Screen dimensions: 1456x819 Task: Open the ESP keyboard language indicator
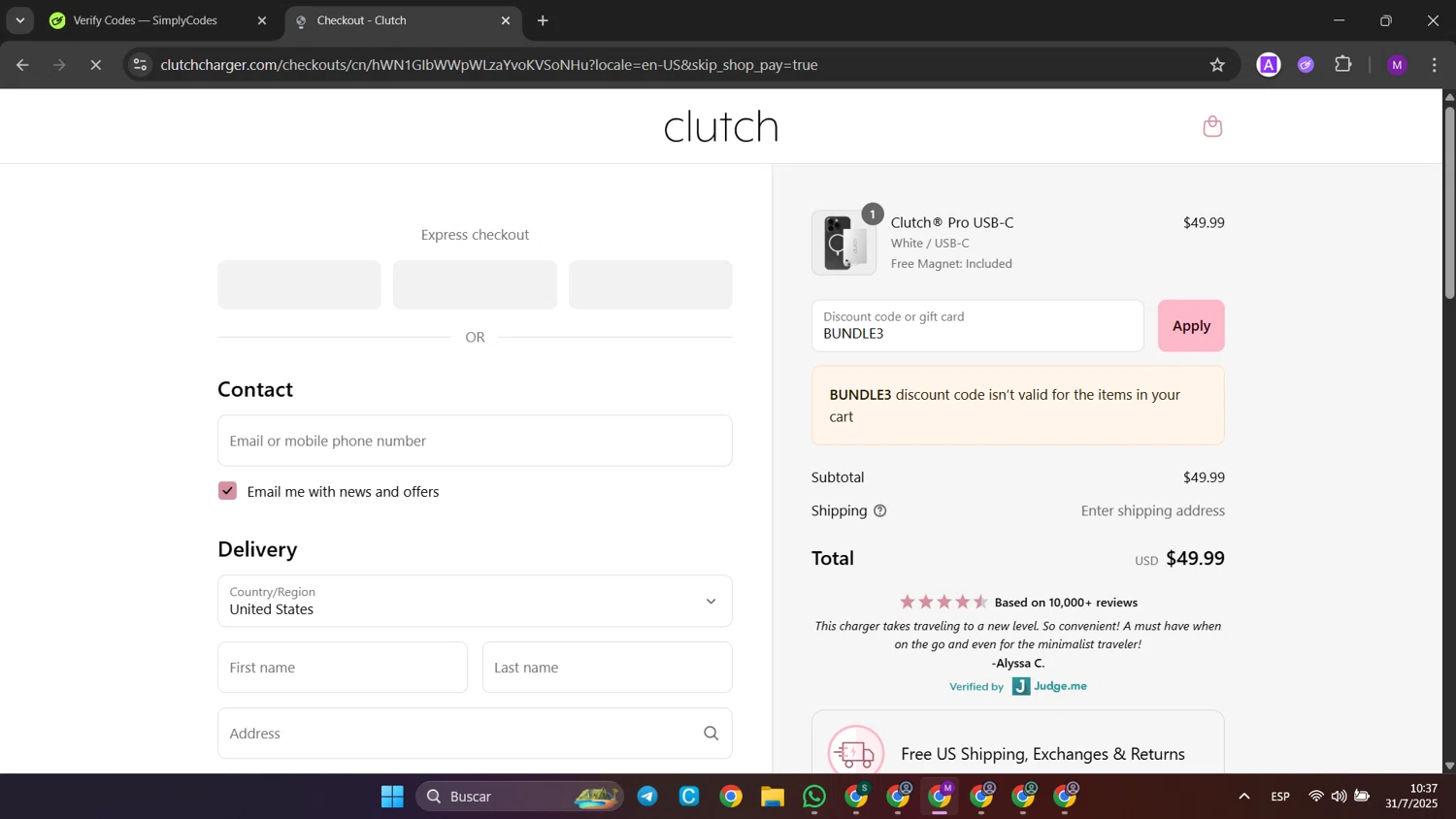click(1280, 797)
